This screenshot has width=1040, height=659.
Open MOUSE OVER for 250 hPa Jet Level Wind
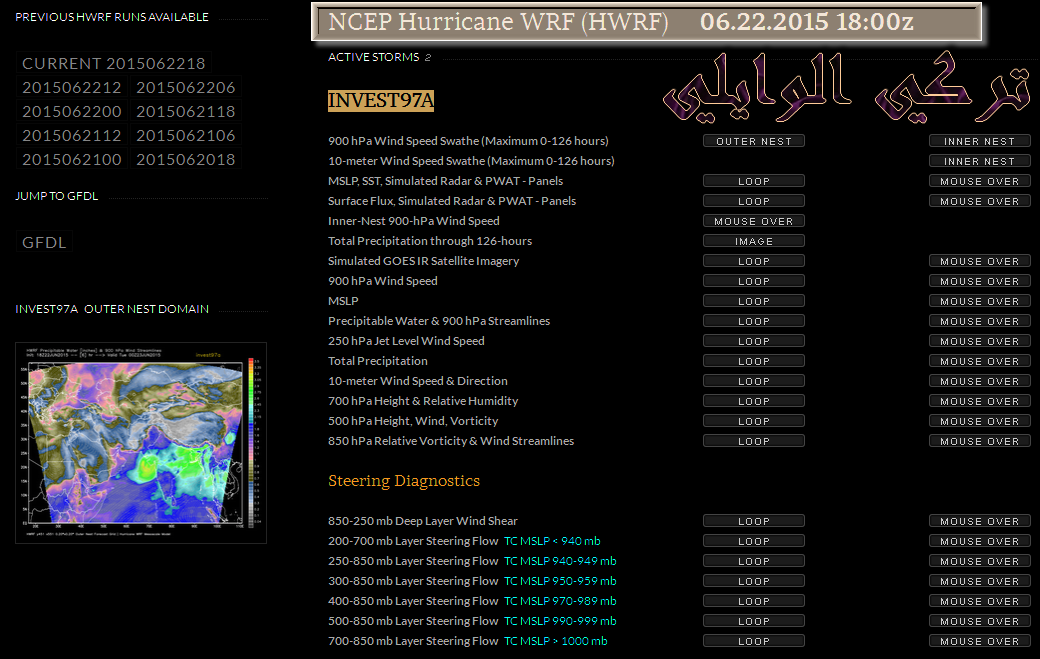point(980,341)
